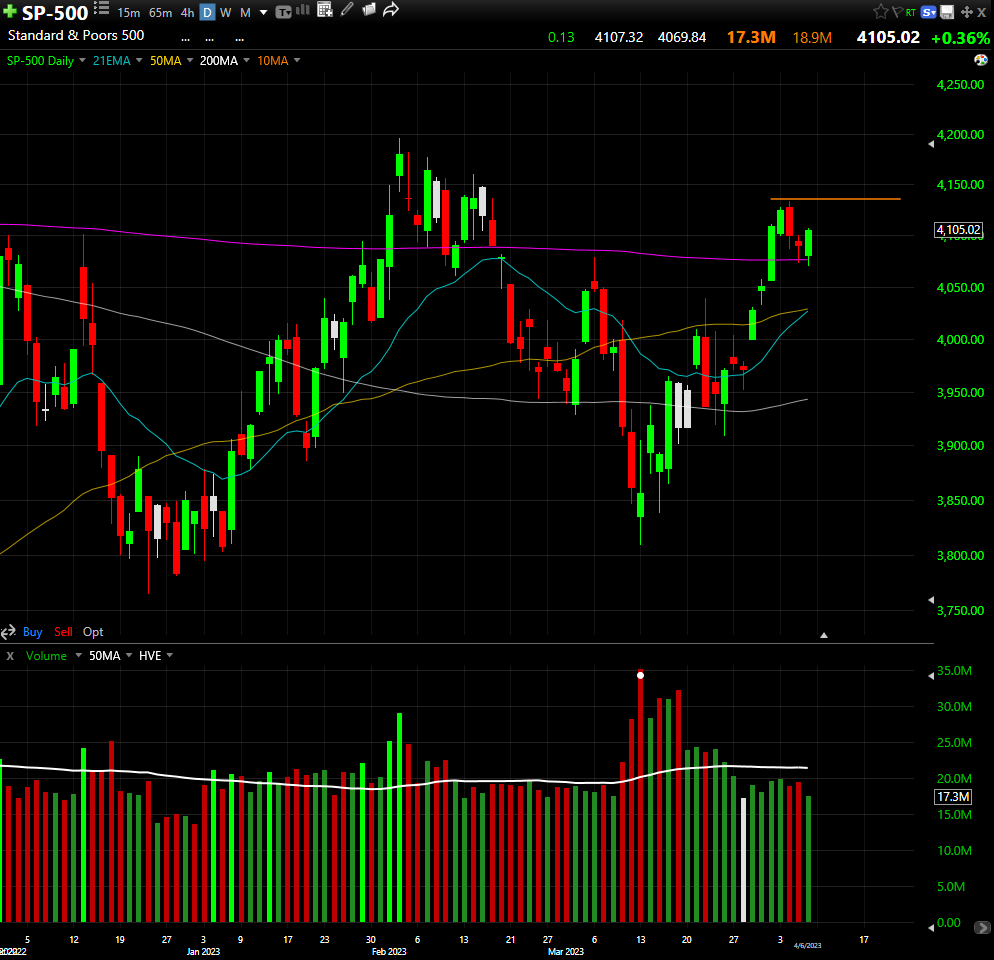The height and width of the screenshot is (960, 994).
Task: Switch to the 65m timeframe
Action: pos(160,13)
